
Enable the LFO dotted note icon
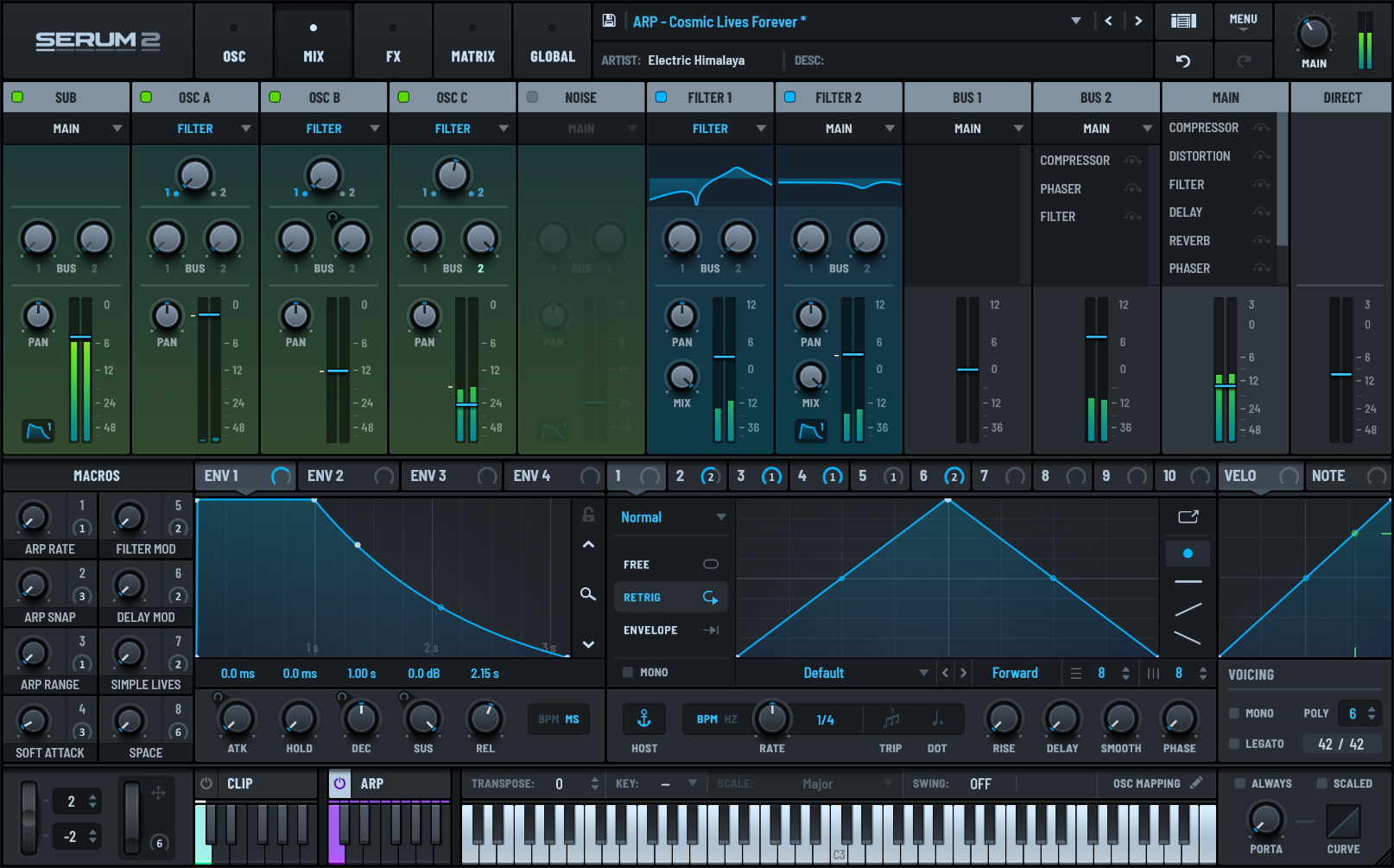click(937, 719)
